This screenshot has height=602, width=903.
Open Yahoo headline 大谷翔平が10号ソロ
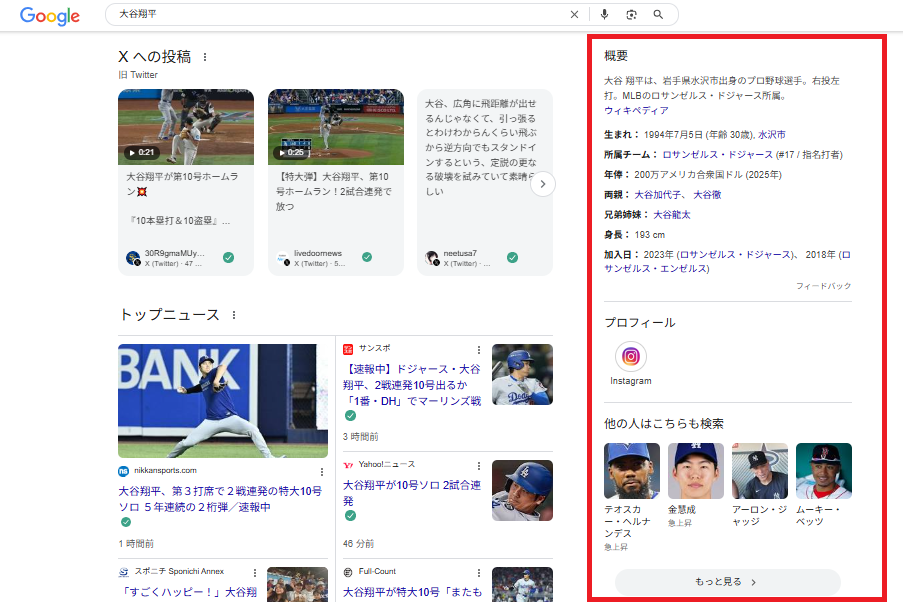[x=412, y=493]
